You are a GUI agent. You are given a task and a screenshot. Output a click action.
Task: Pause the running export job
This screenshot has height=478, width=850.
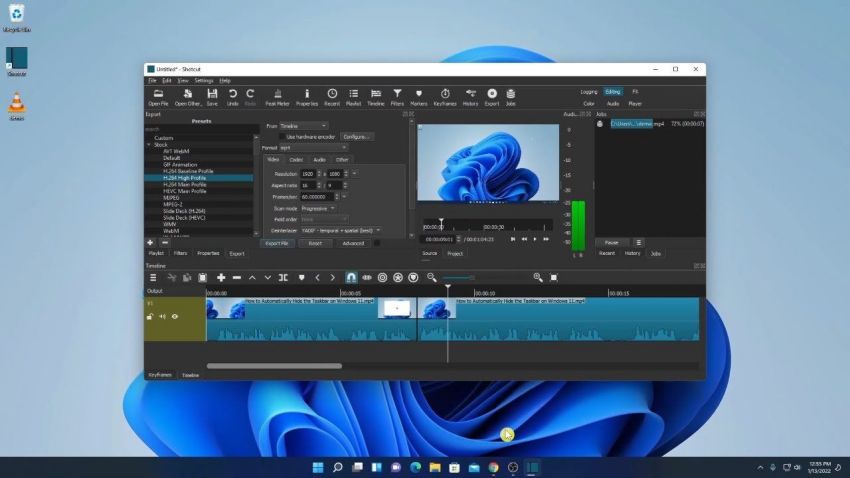(x=611, y=242)
